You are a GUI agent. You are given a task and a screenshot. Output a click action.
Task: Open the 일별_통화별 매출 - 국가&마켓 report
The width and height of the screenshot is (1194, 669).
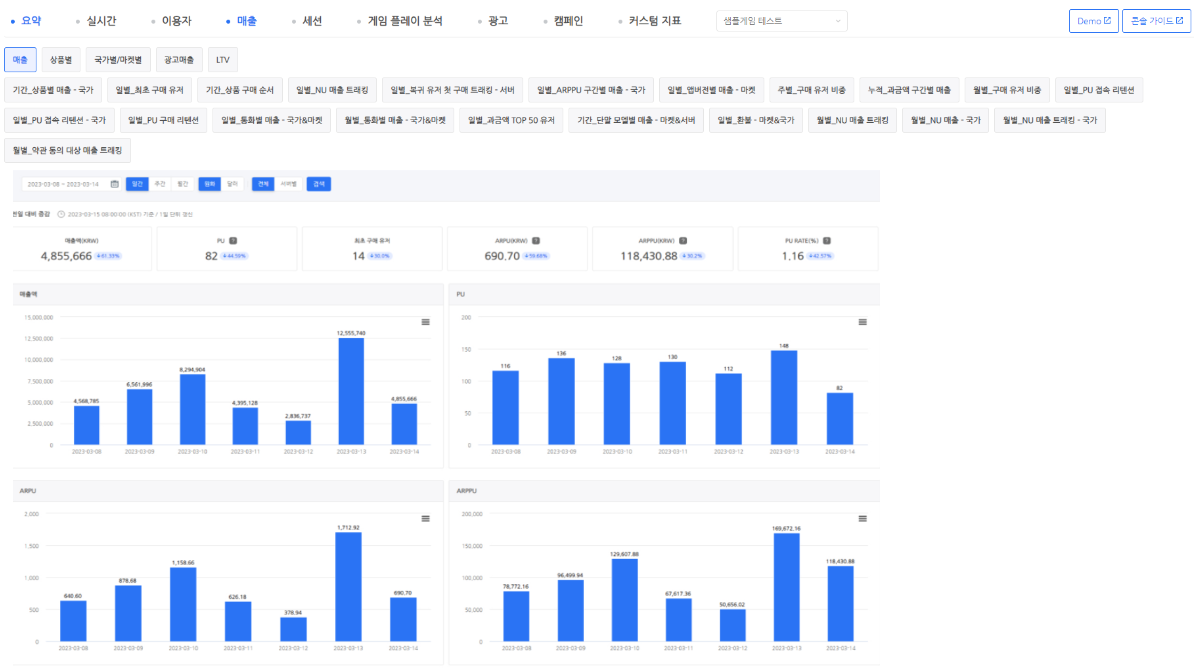(272, 120)
